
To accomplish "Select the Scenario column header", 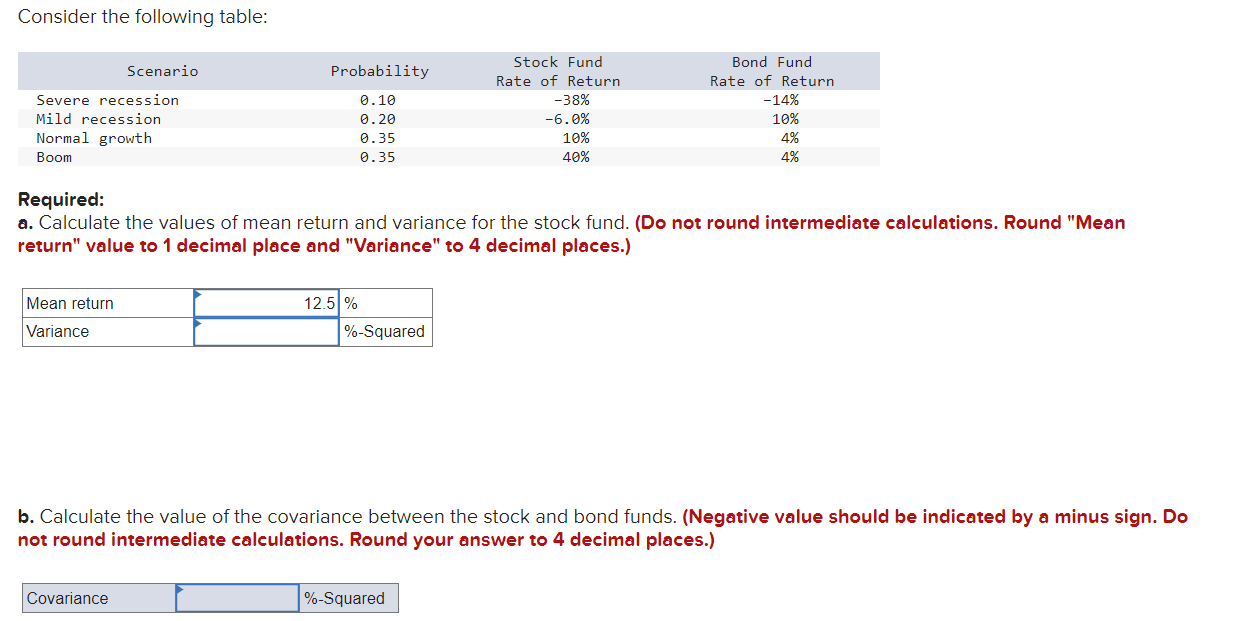I will pos(162,71).
